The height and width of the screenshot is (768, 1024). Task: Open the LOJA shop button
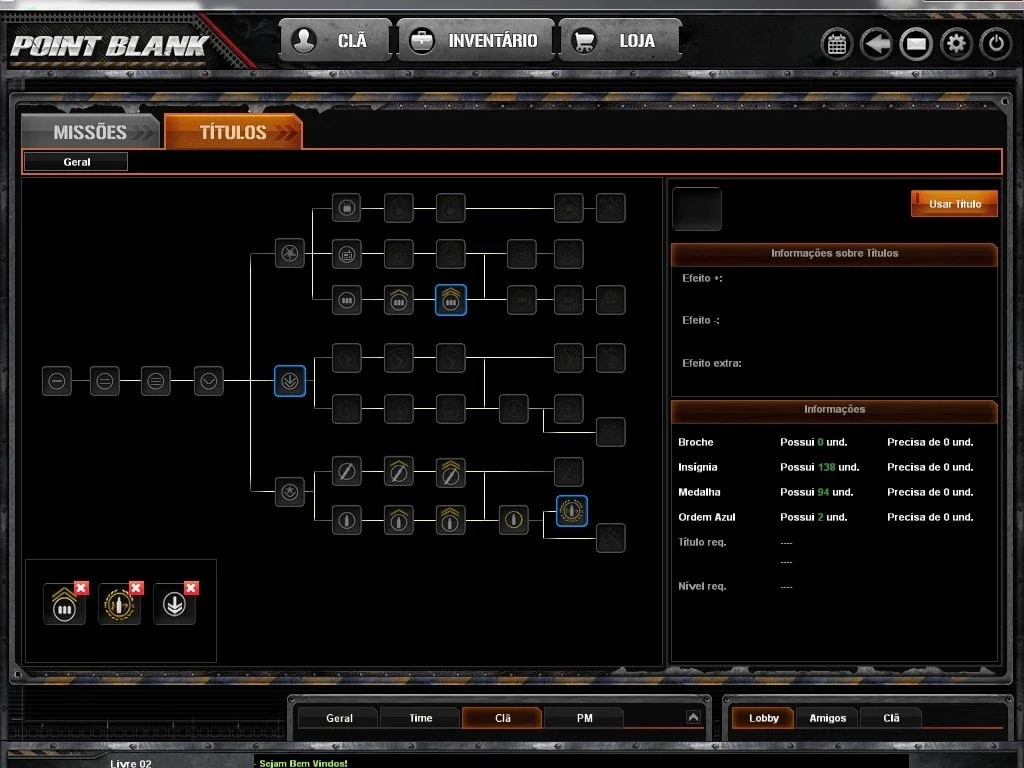(x=620, y=40)
